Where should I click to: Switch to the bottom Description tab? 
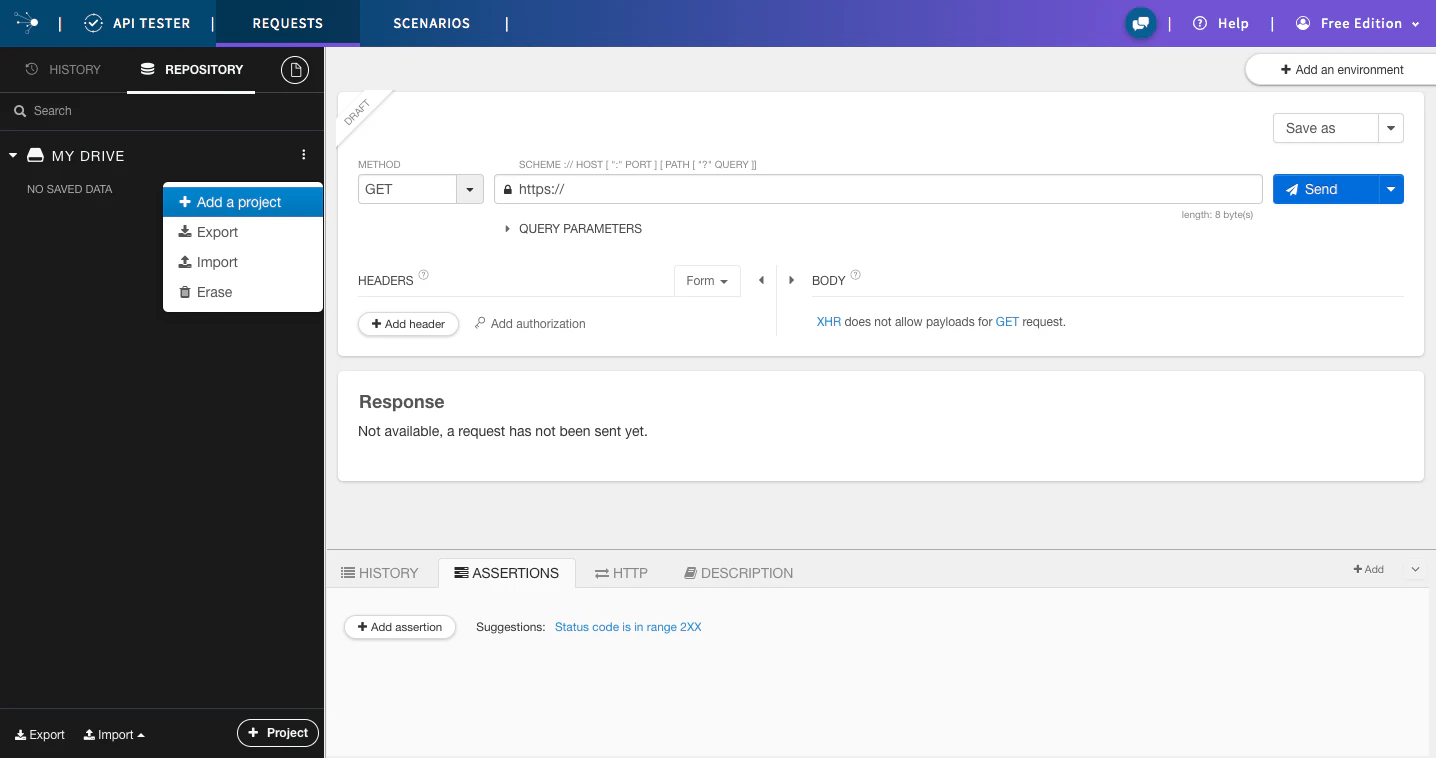point(738,573)
